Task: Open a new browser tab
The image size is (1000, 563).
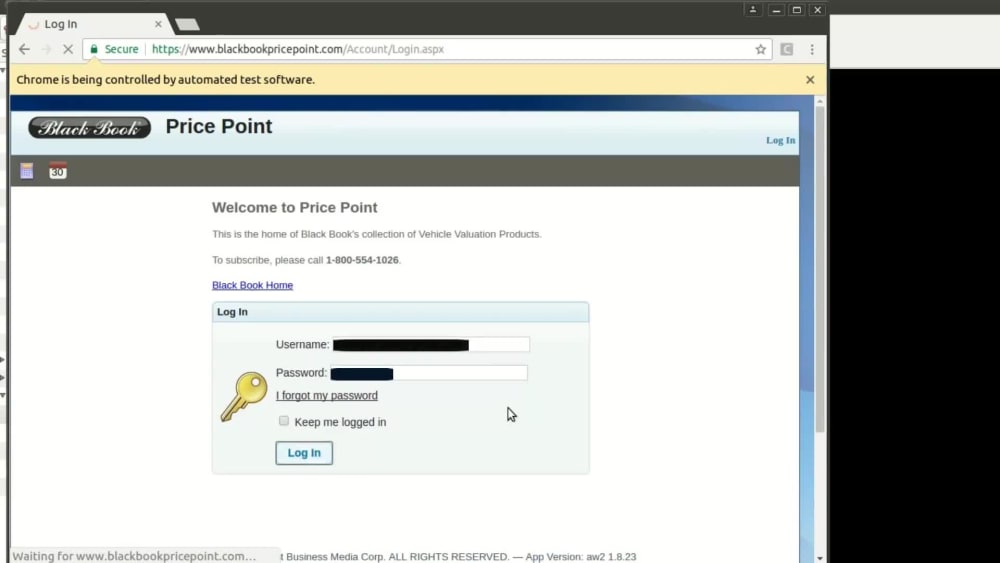Action: [187, 25]
